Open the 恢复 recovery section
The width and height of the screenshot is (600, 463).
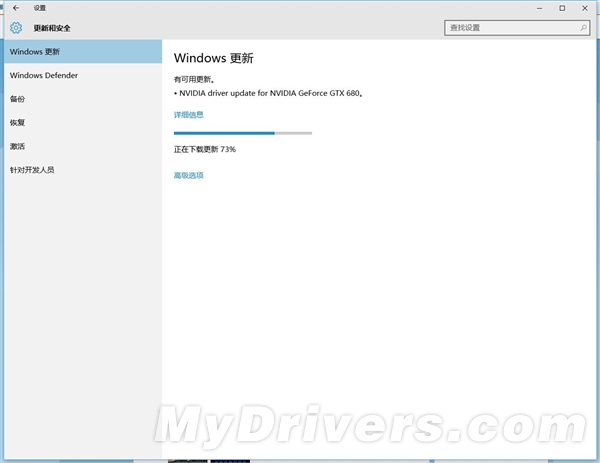pyautogui.click(x=83, y=123)
